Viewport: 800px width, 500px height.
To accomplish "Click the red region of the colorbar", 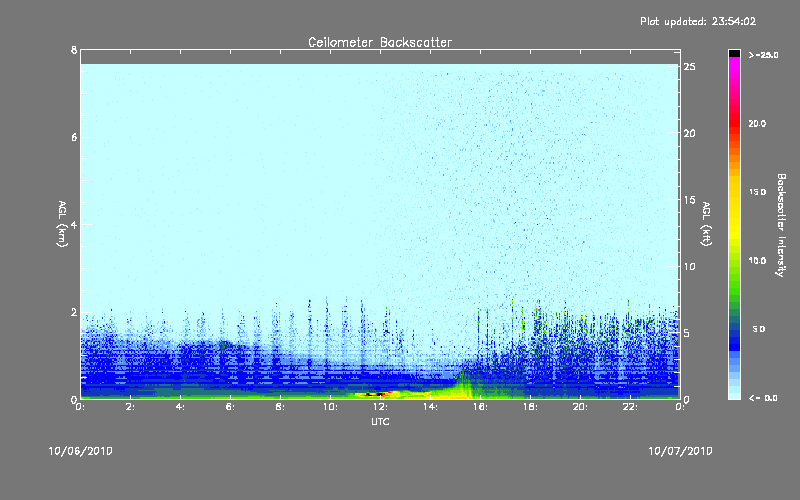I will click(734, 122).
